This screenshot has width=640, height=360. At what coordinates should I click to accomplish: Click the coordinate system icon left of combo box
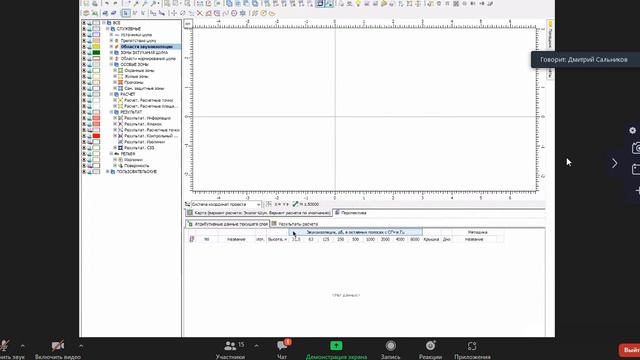[x=187, y=204]
